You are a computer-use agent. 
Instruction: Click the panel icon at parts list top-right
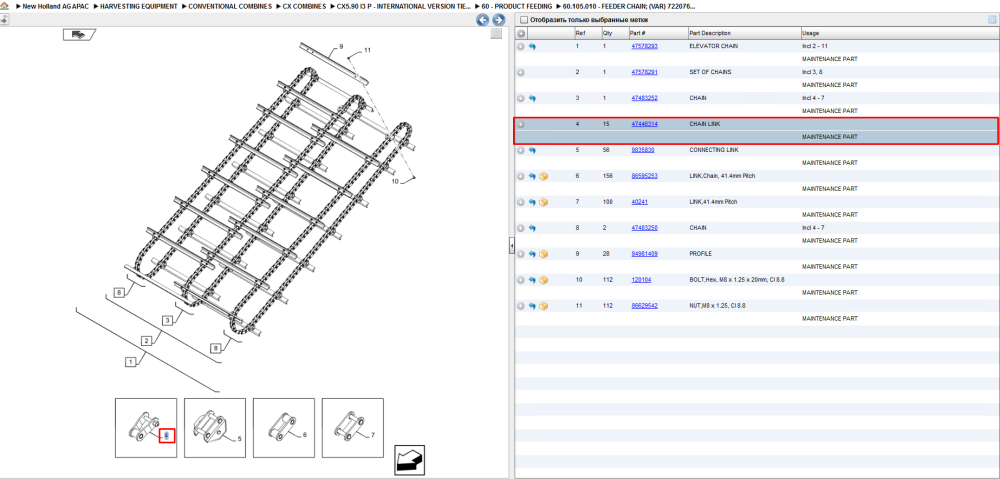point(992,20)
